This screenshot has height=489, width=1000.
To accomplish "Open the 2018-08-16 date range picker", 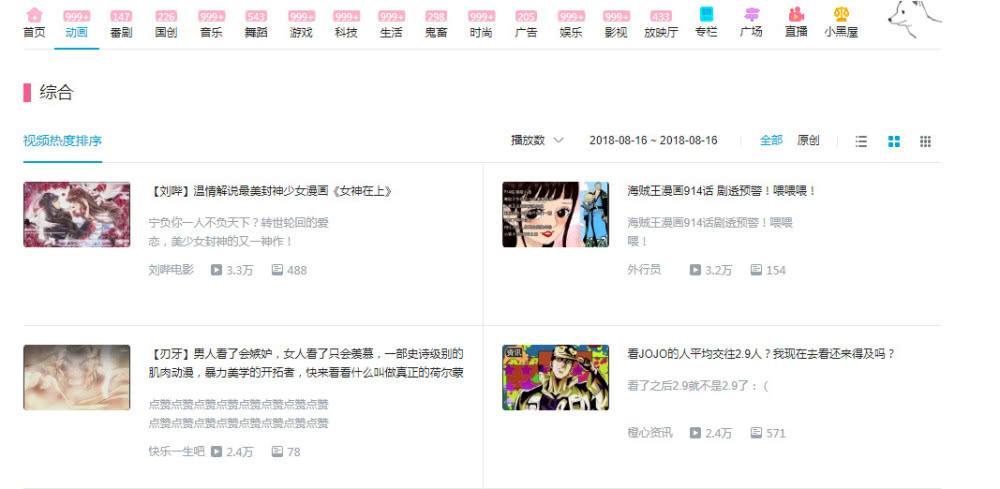I will [653, 140].
